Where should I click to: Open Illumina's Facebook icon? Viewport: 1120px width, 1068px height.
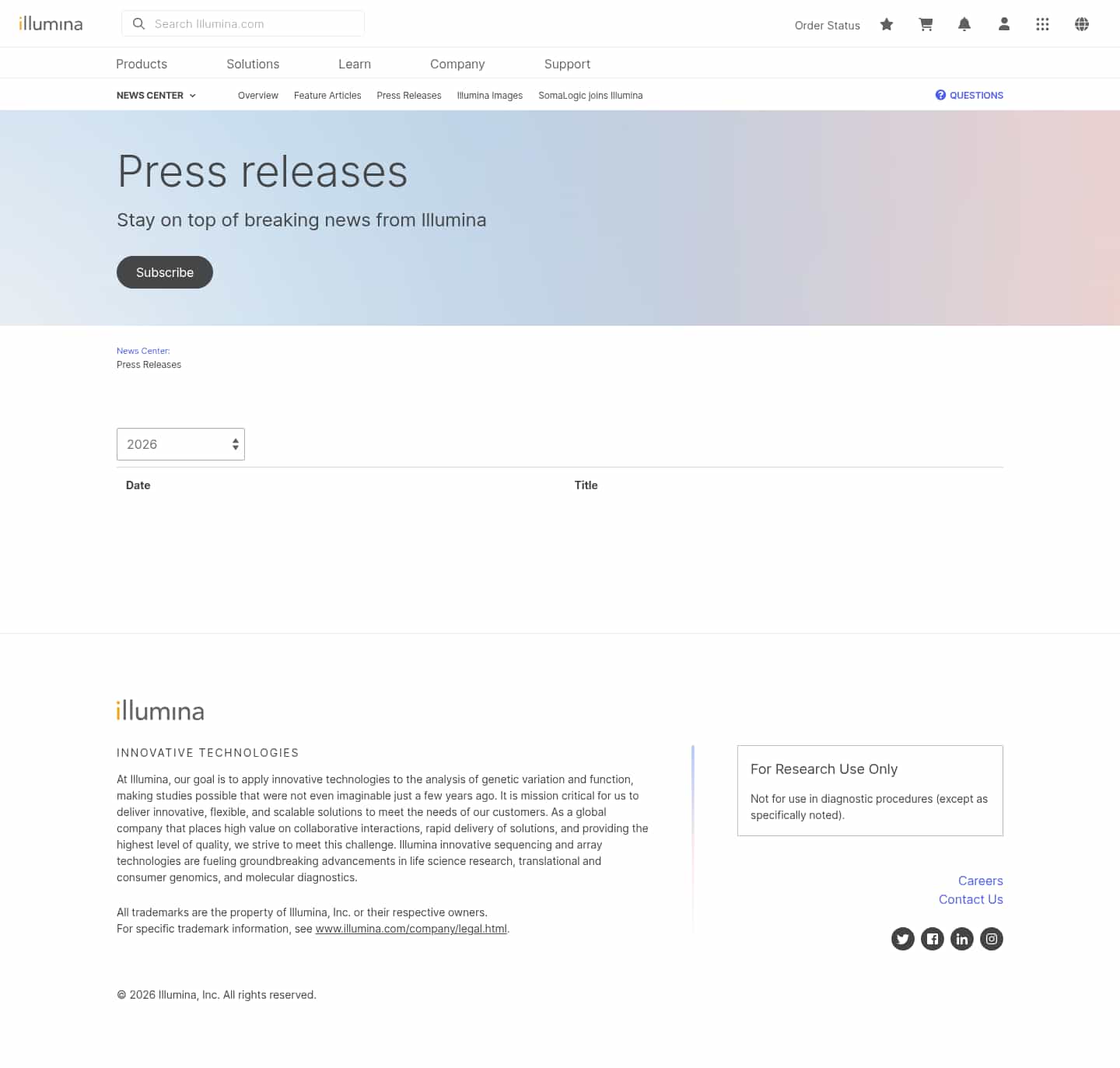pyautogui.click(x=933, y=939)
